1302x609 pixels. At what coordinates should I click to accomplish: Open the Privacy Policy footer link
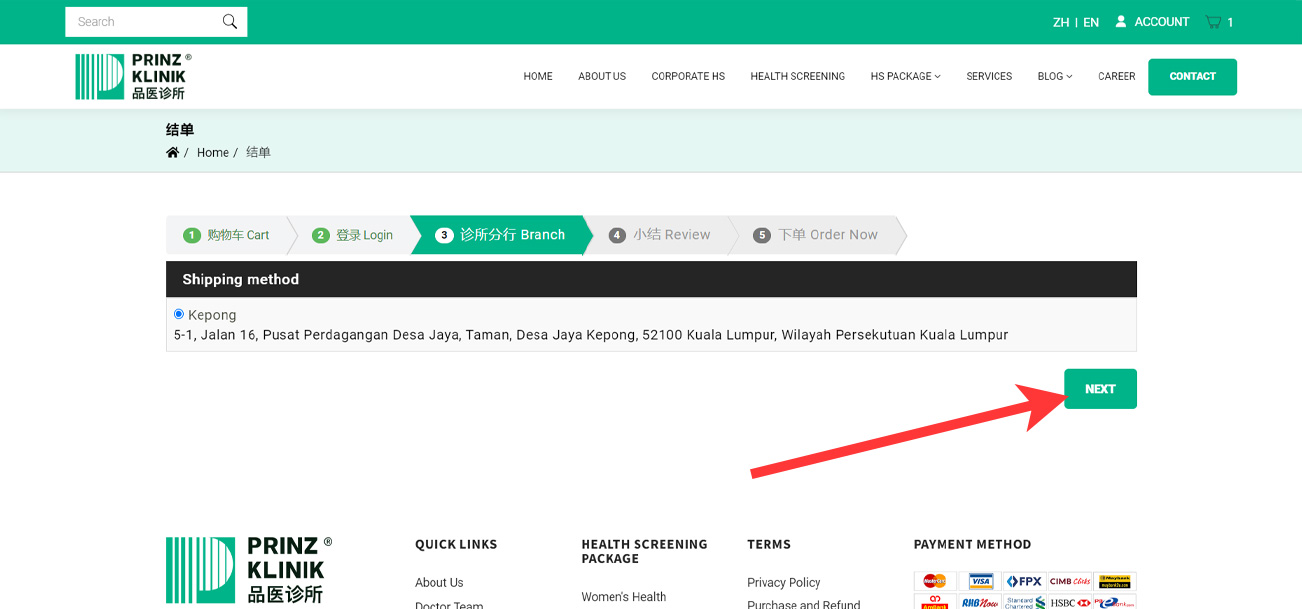point(783,583)
